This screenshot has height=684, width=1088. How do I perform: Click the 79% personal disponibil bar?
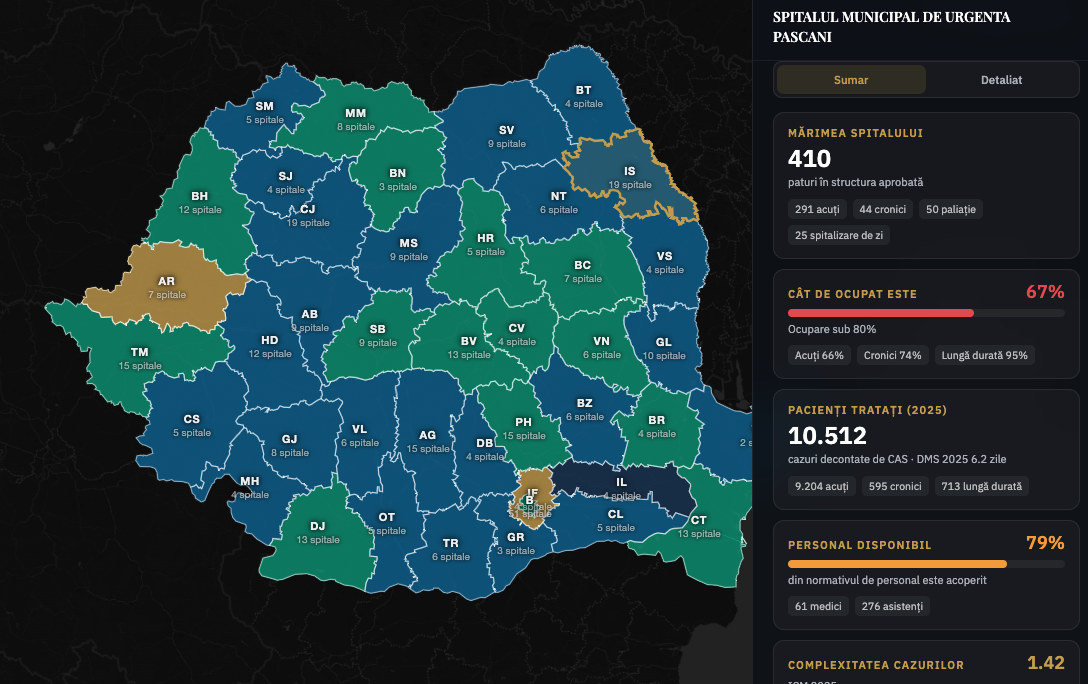click(x=926, y=564)
